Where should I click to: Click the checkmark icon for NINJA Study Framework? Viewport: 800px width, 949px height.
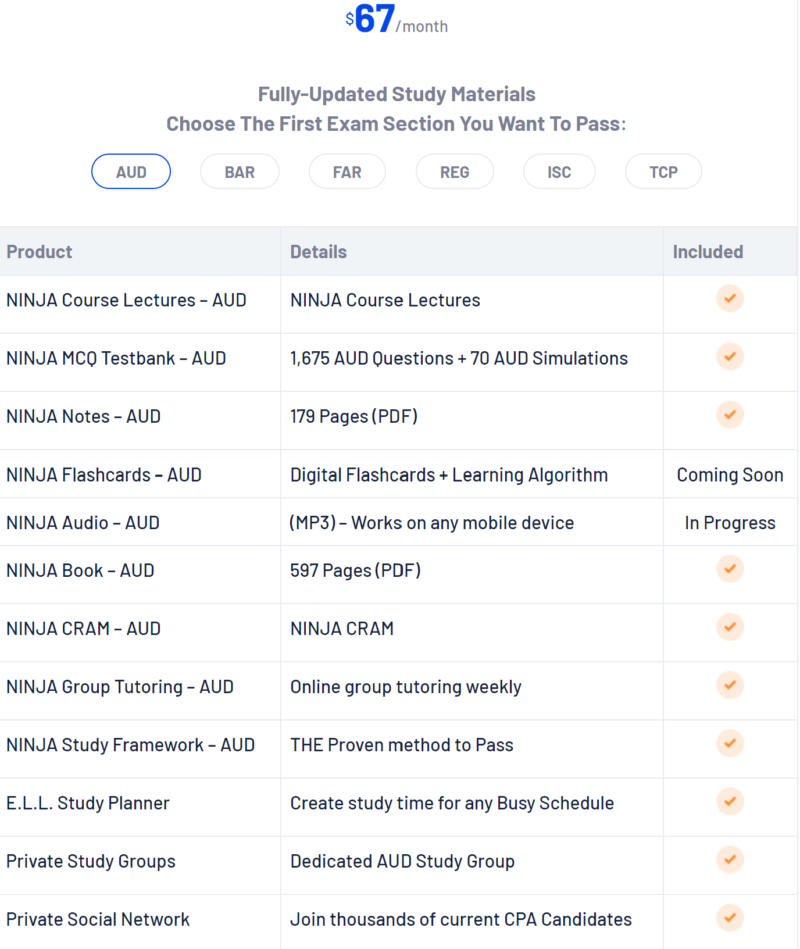point(730,743)
